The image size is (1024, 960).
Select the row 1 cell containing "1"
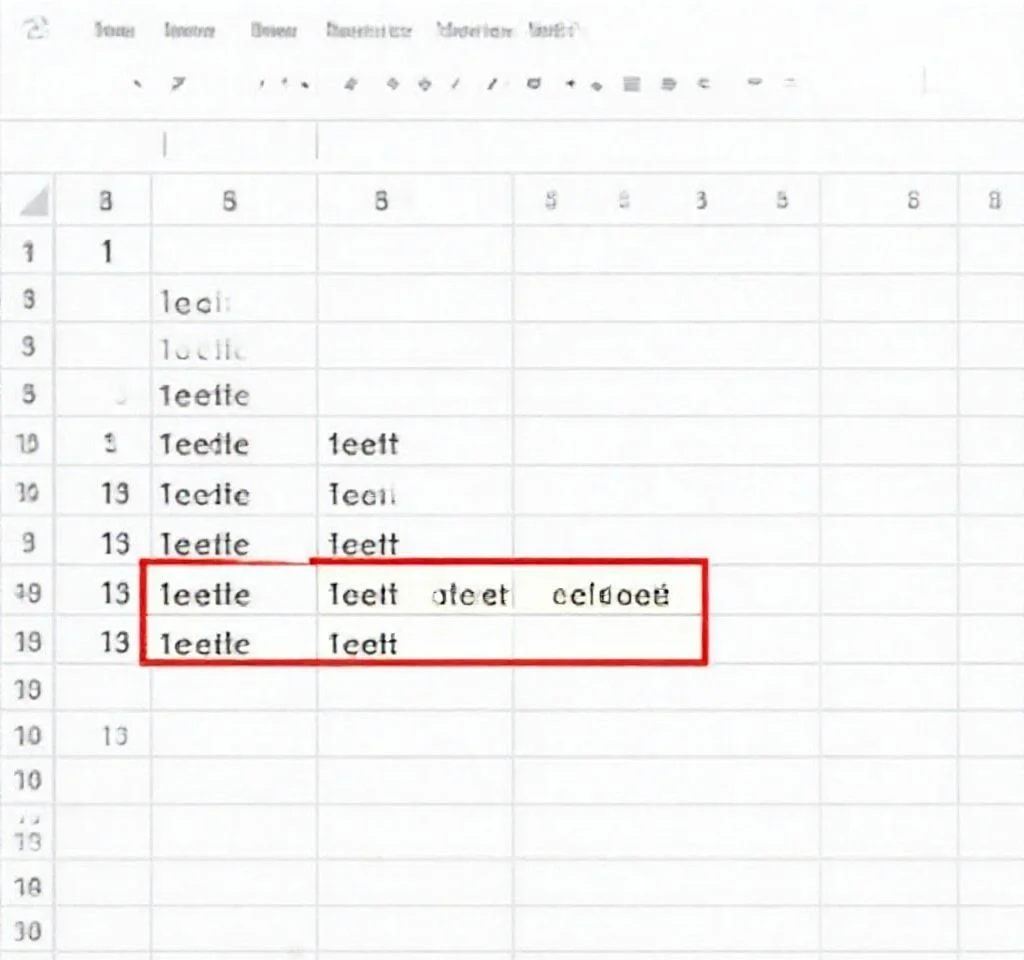[x=105, y=252]
